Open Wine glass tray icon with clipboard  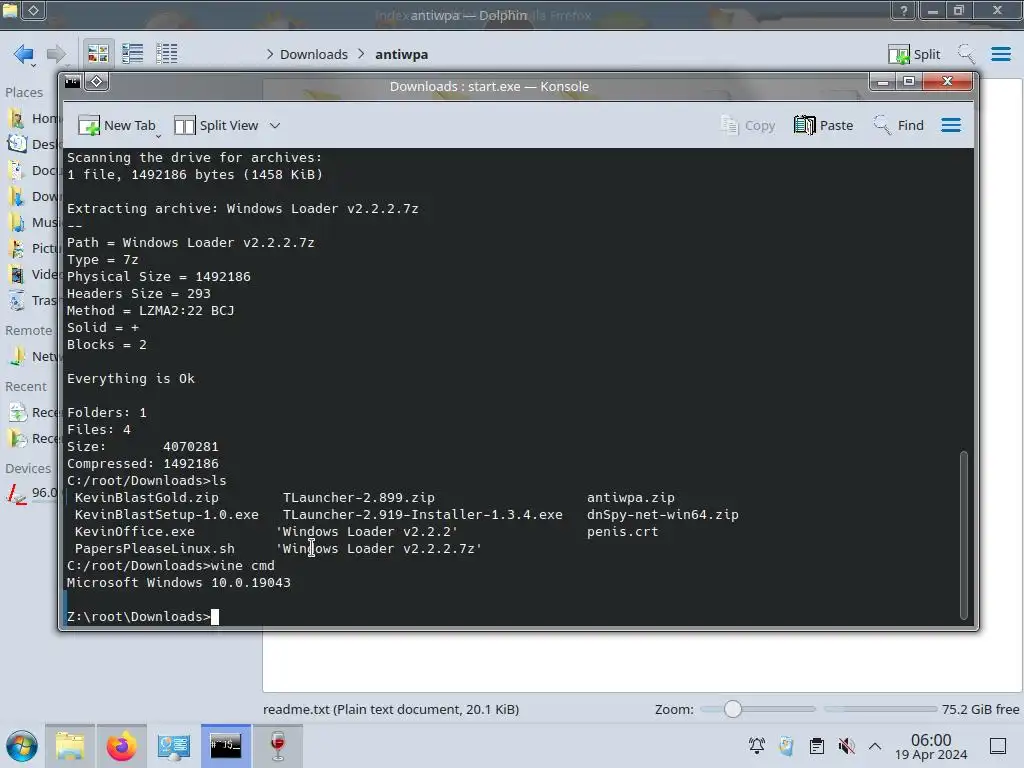[x=786, y=746]
